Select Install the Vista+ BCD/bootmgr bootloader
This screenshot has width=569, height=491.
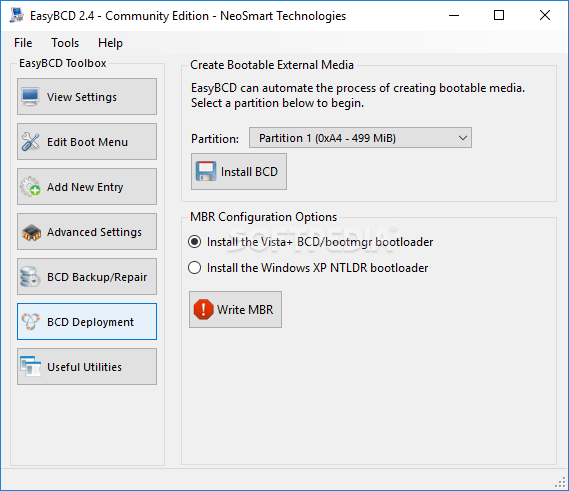pos(195,242)
